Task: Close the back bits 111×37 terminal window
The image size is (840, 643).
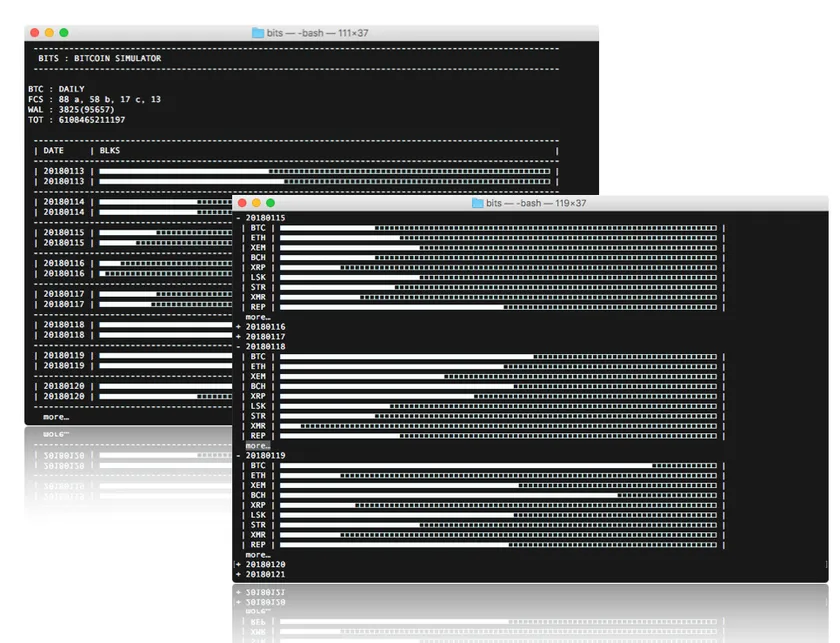Action: (35, 33)
